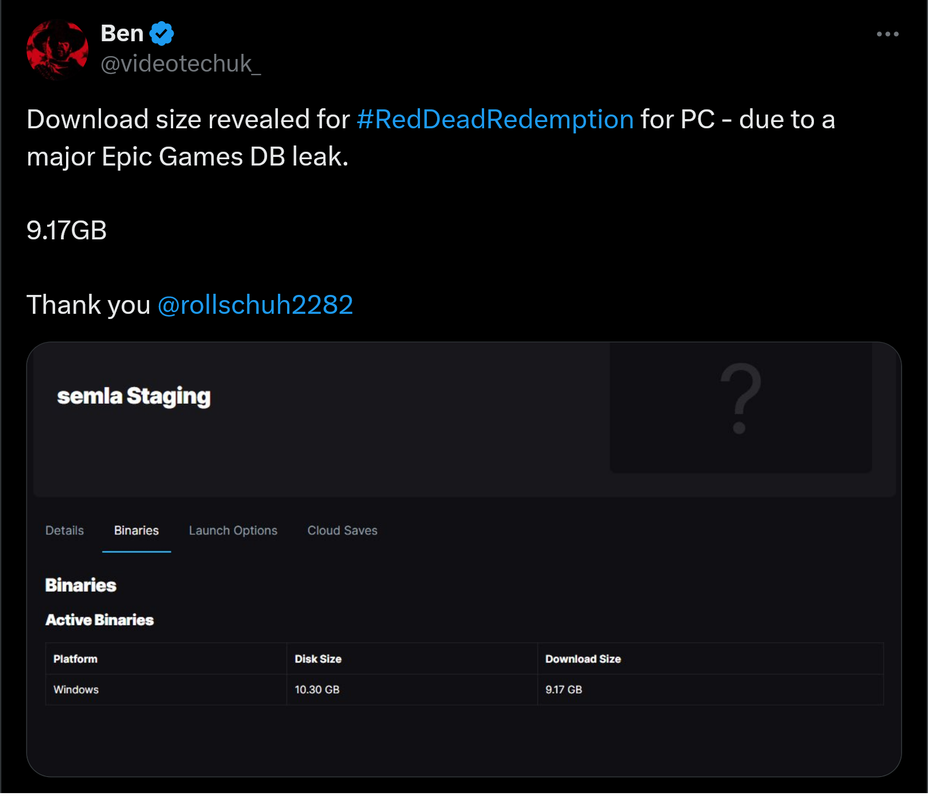Click the Download Size column header
Viewport: 935px width, 800px height.
[583, 659]
